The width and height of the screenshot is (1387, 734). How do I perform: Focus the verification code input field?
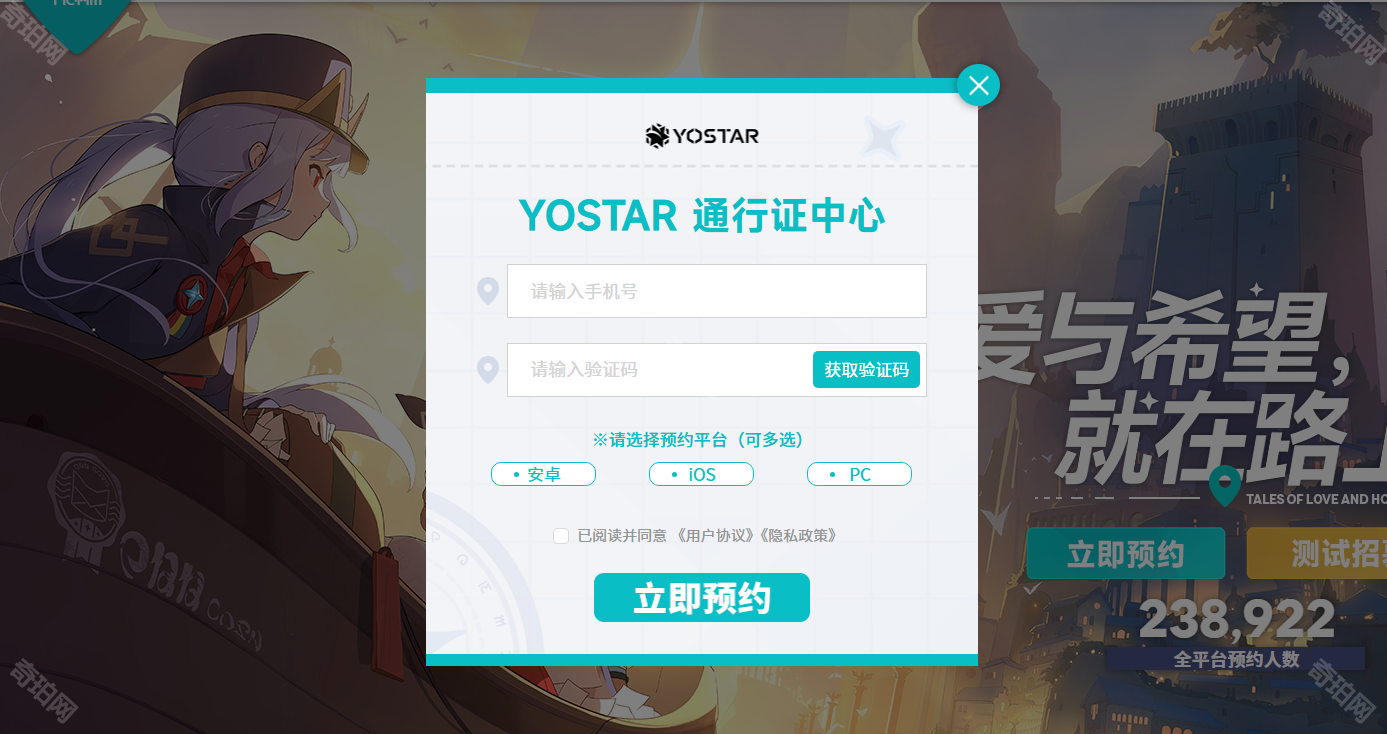(x=660, y=370)
